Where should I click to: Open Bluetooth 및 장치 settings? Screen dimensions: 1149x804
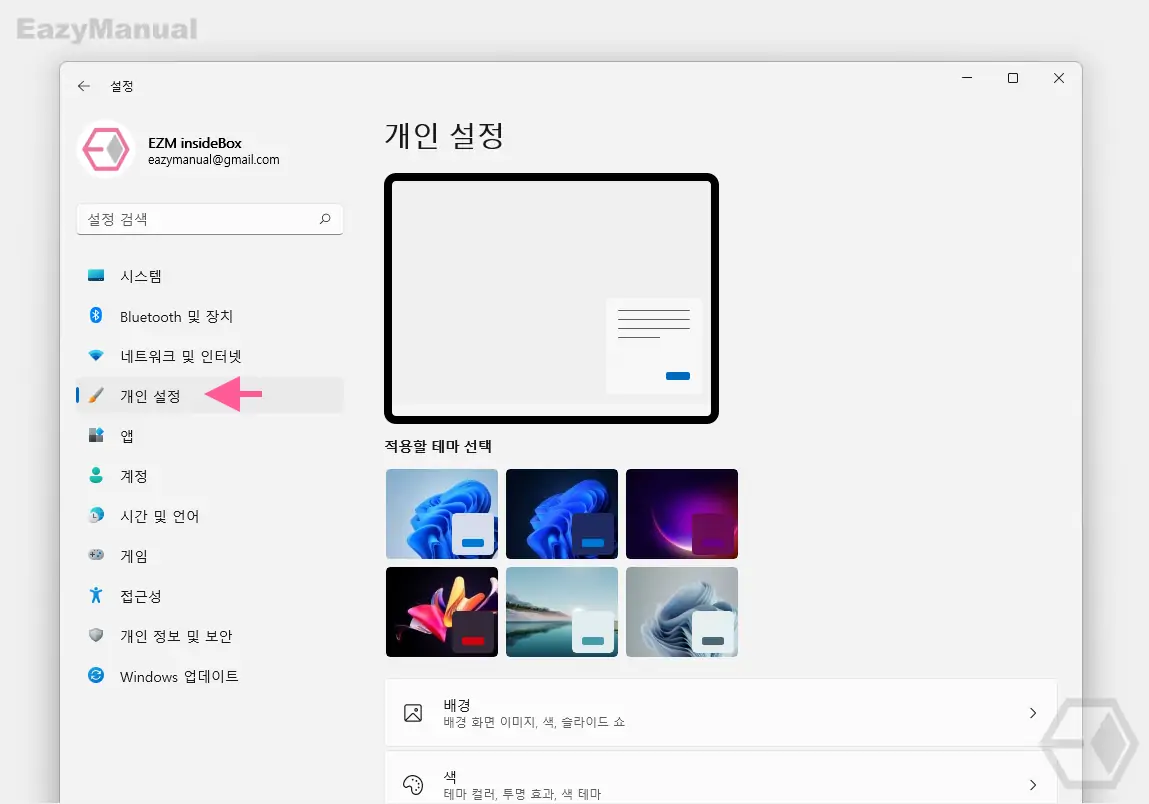pyautogui.click(x=210, y=316)
